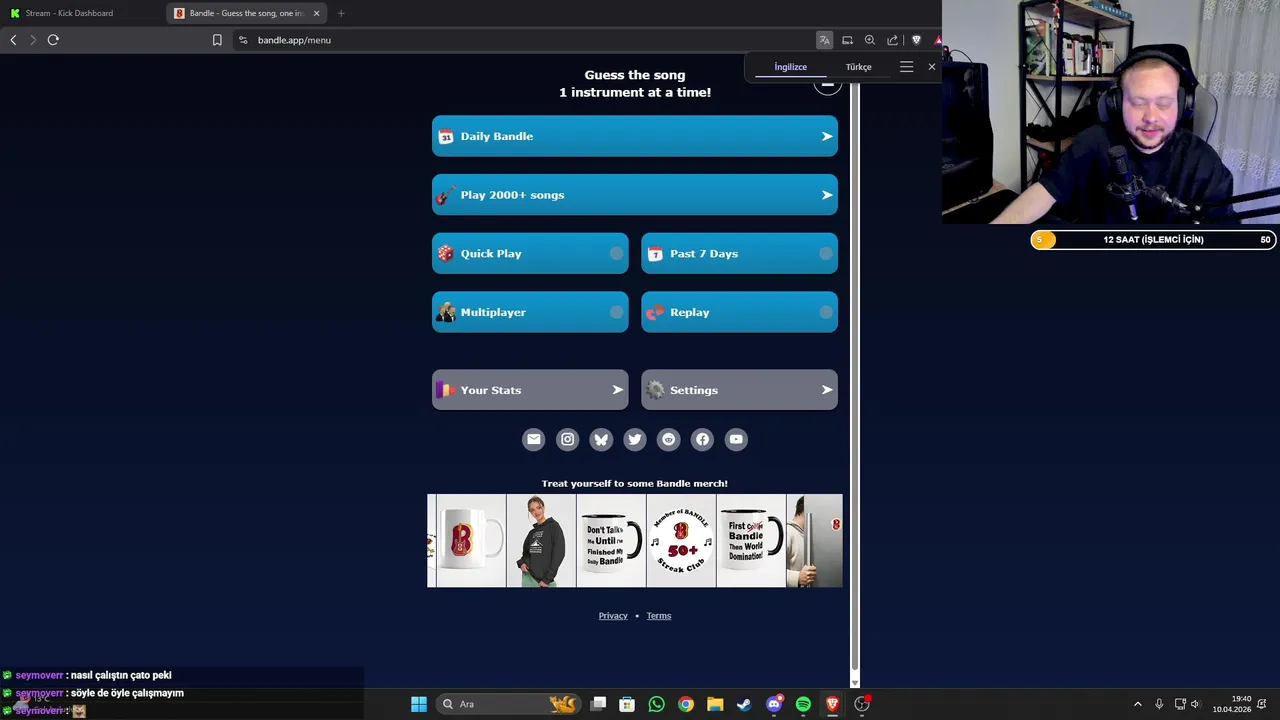Screen dimensions: 1280x720
Task: Click the guitar icon on Play 2000+ songs
Action: click(446, 195)
